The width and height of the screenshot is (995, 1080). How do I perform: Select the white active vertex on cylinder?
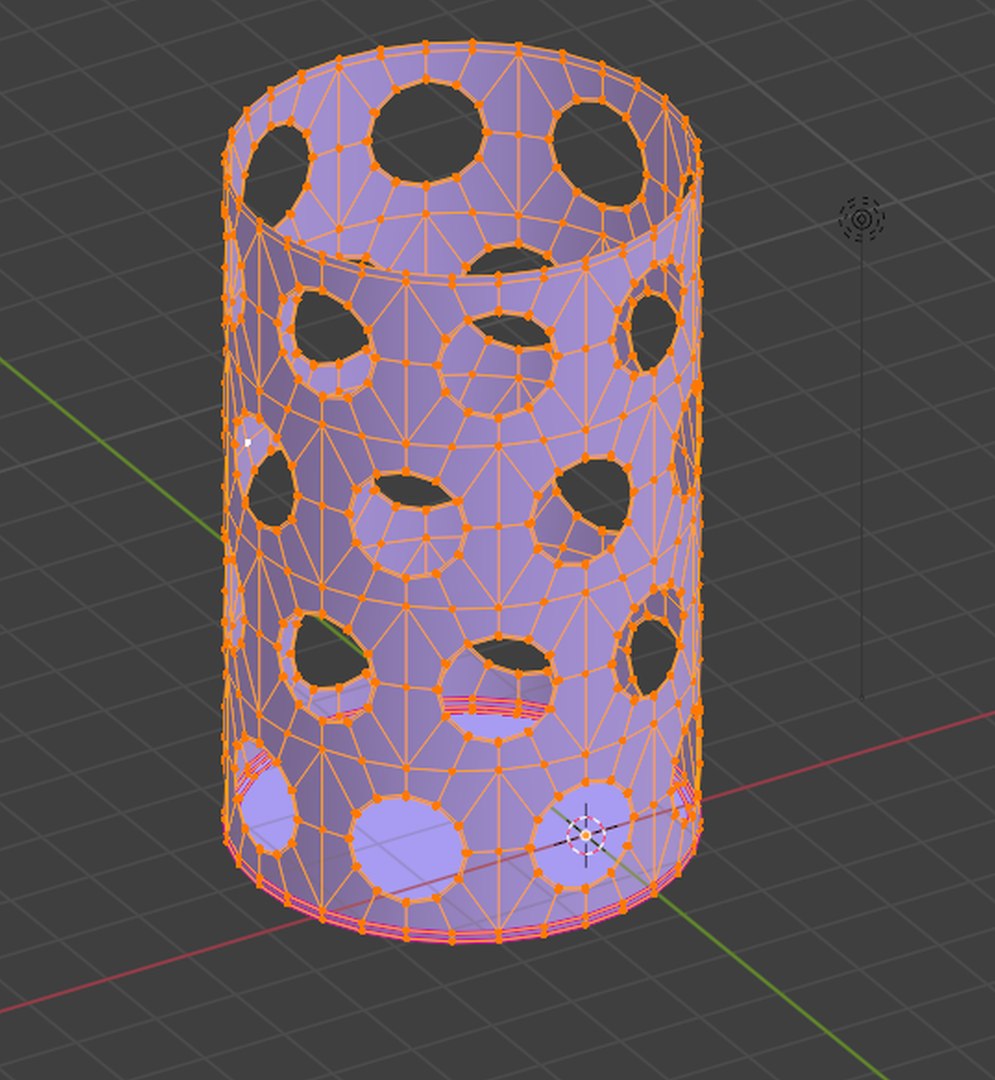(x=248, y=443)
